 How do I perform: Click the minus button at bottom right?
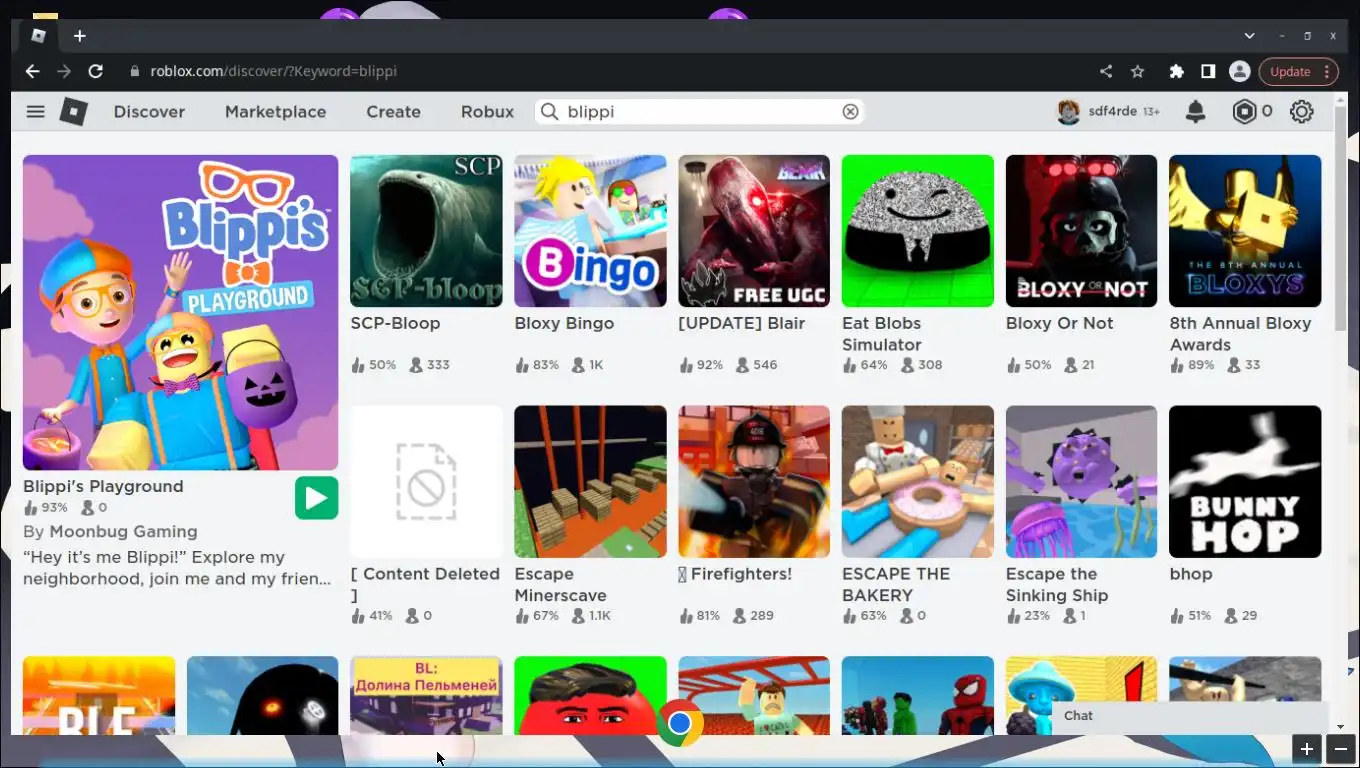tap(1341, 748)
